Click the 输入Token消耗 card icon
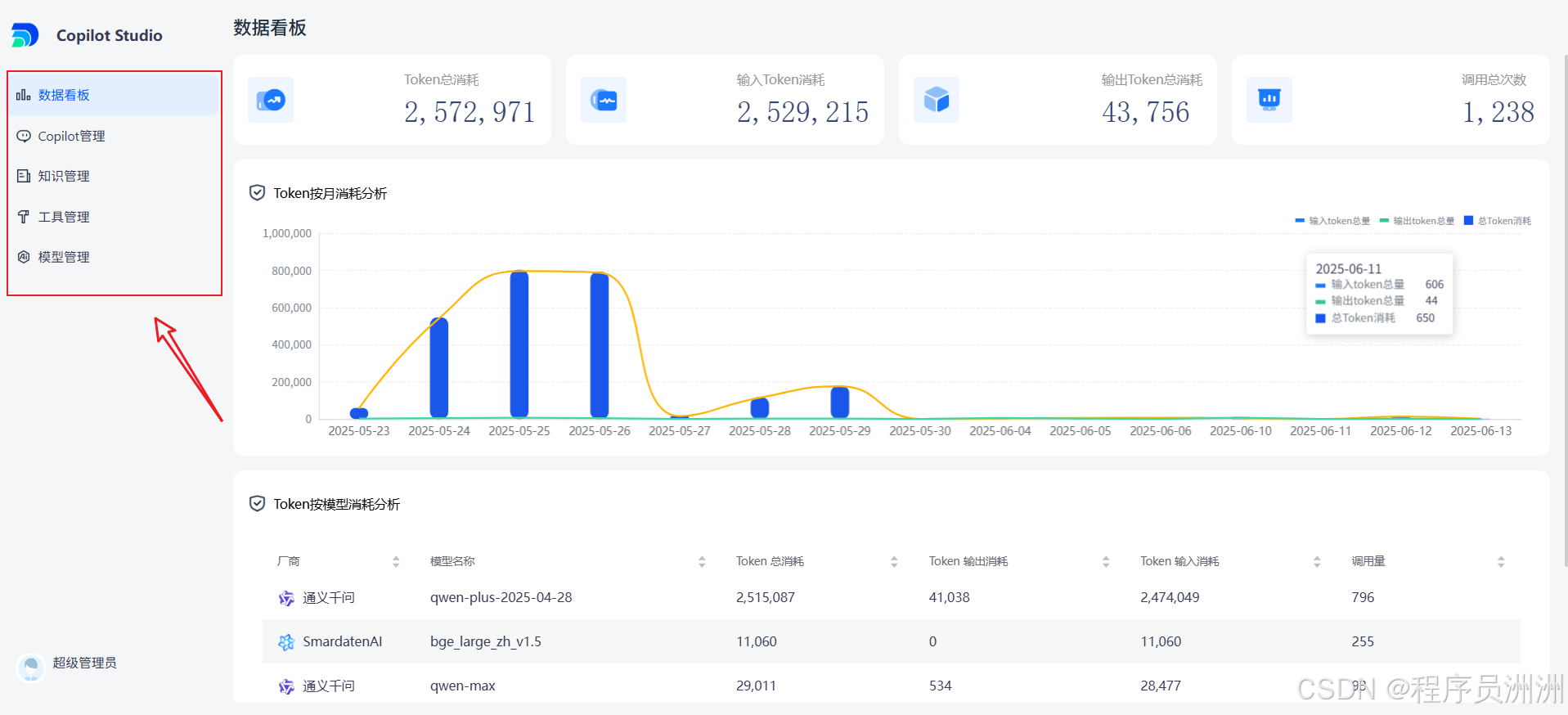 (x=604, y=100)
